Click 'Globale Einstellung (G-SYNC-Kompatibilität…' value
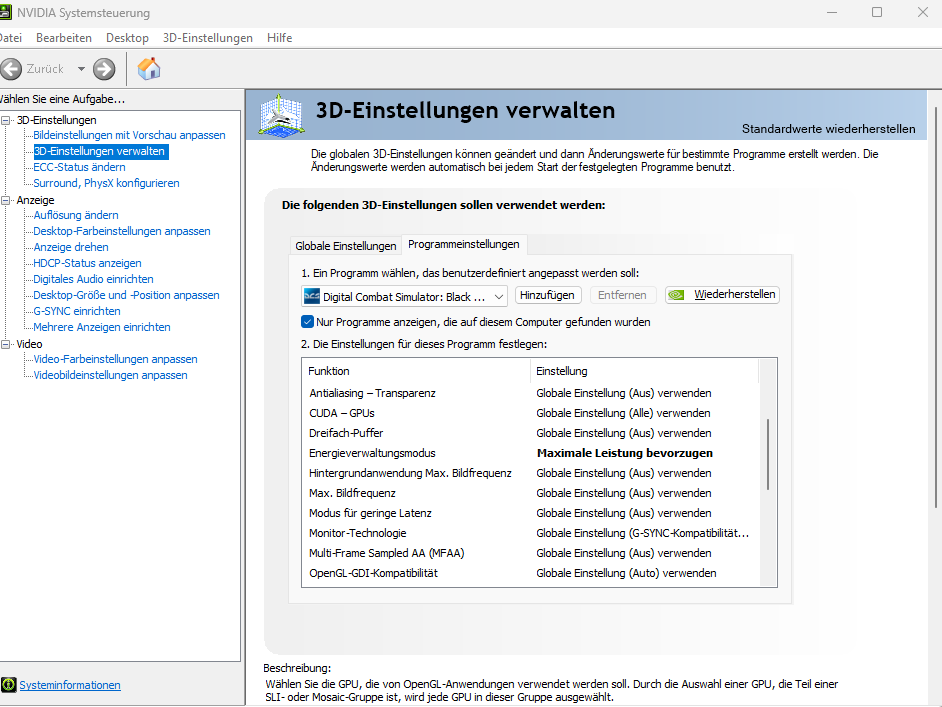Image resolution: width=942 pixels, height=707 pixels. [x=642, y=533]
